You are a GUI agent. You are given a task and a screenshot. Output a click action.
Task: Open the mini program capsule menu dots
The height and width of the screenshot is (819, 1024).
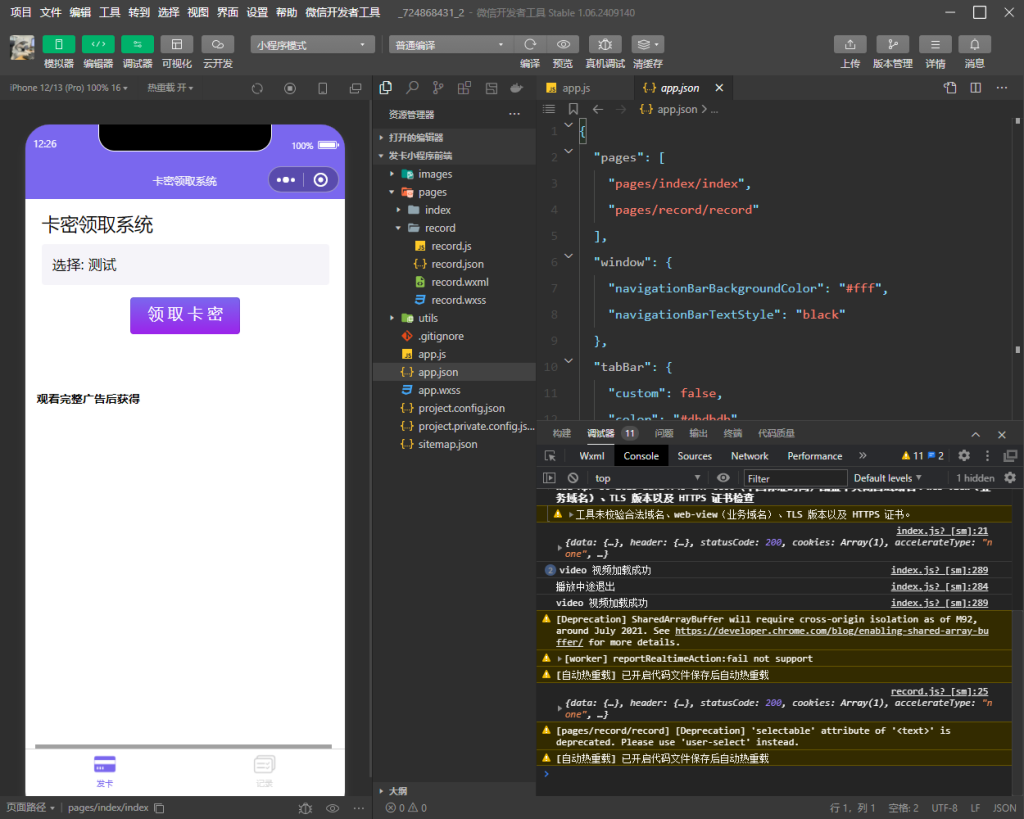click(x=286, y=180)
